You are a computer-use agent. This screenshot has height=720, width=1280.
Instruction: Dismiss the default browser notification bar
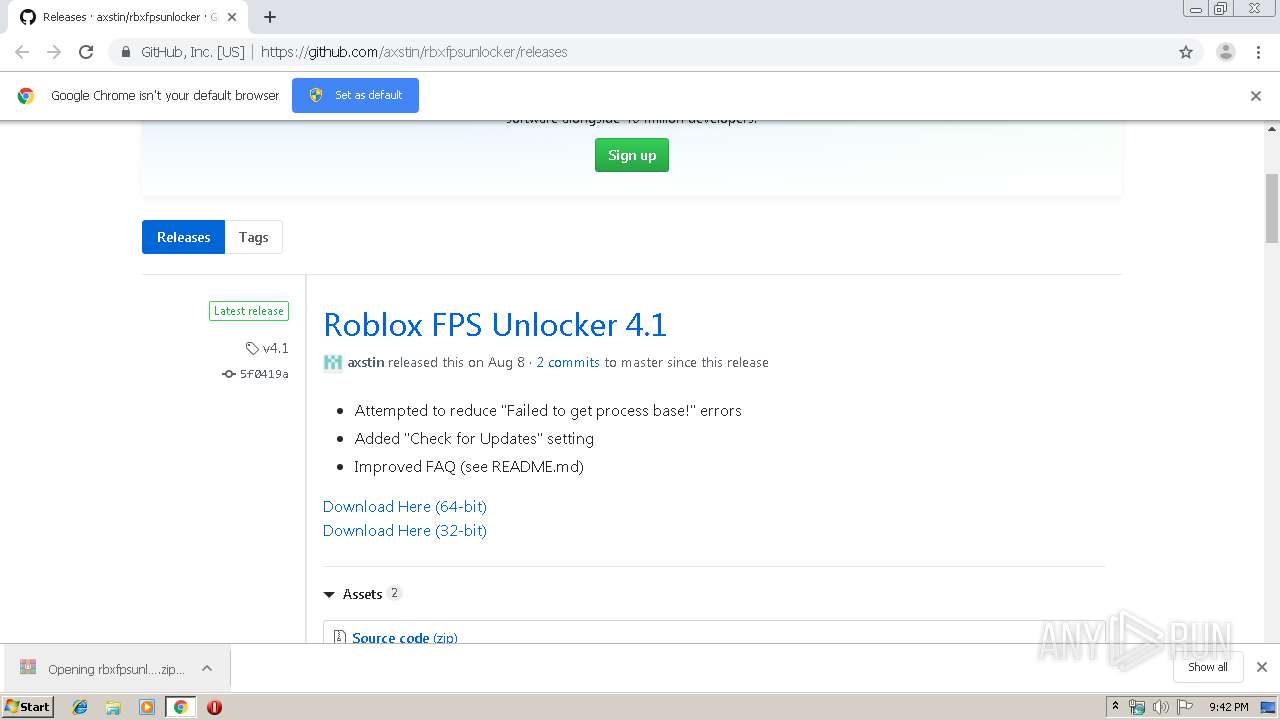1256,96
